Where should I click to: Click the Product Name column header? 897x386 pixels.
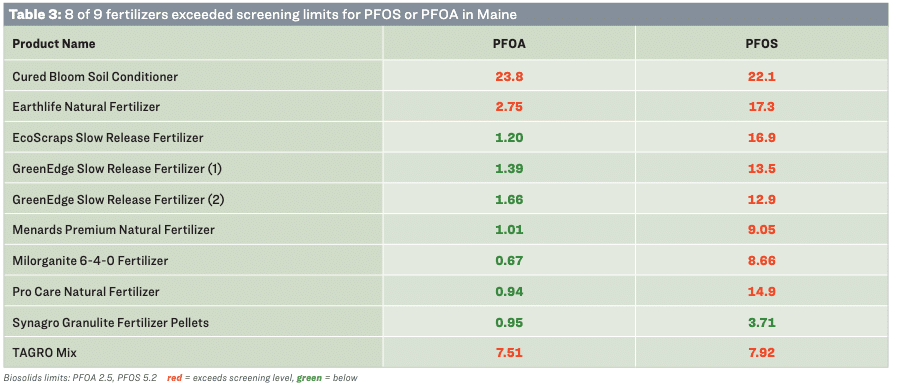click(x=54, y=44)
